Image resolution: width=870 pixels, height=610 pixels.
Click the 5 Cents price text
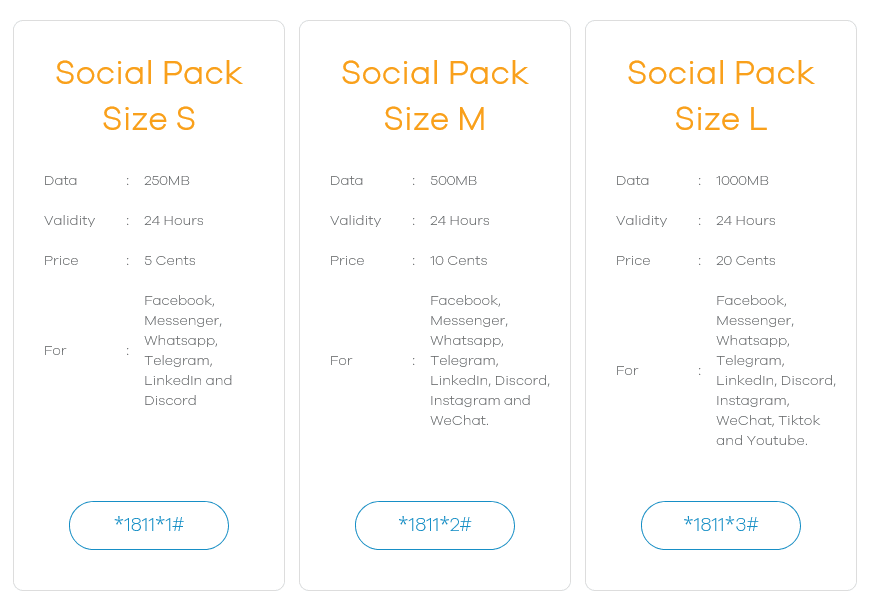coord(170,261)
